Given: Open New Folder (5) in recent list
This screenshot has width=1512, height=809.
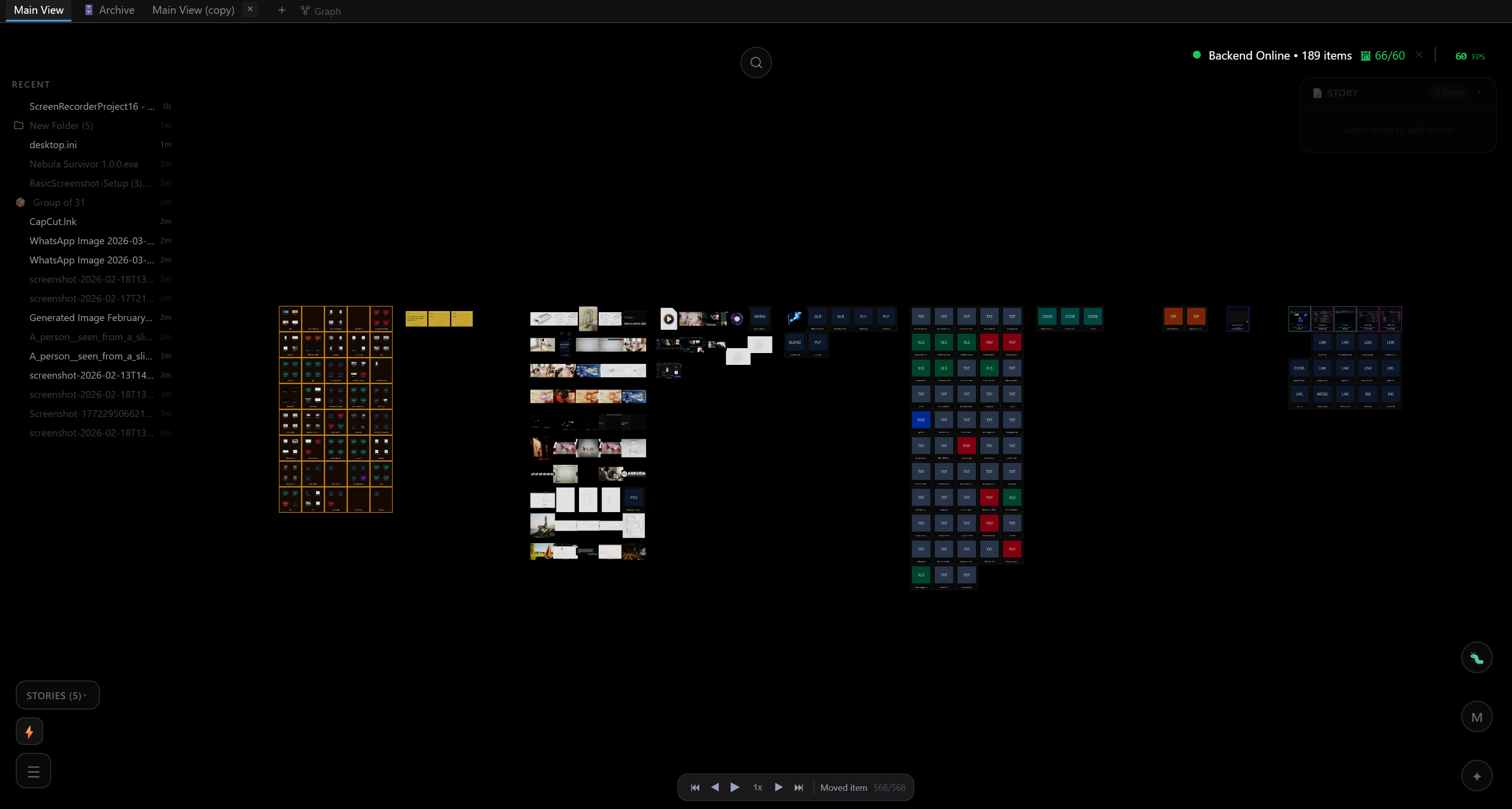Looking at the screenshot, I should [x=61, y=126].
